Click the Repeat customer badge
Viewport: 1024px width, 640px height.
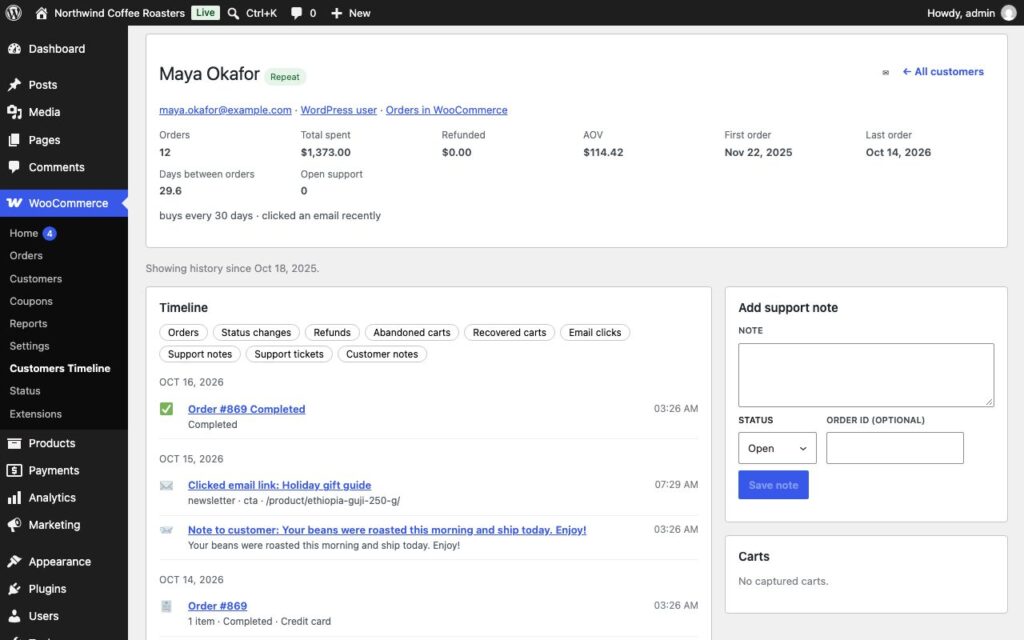point(285,76)
